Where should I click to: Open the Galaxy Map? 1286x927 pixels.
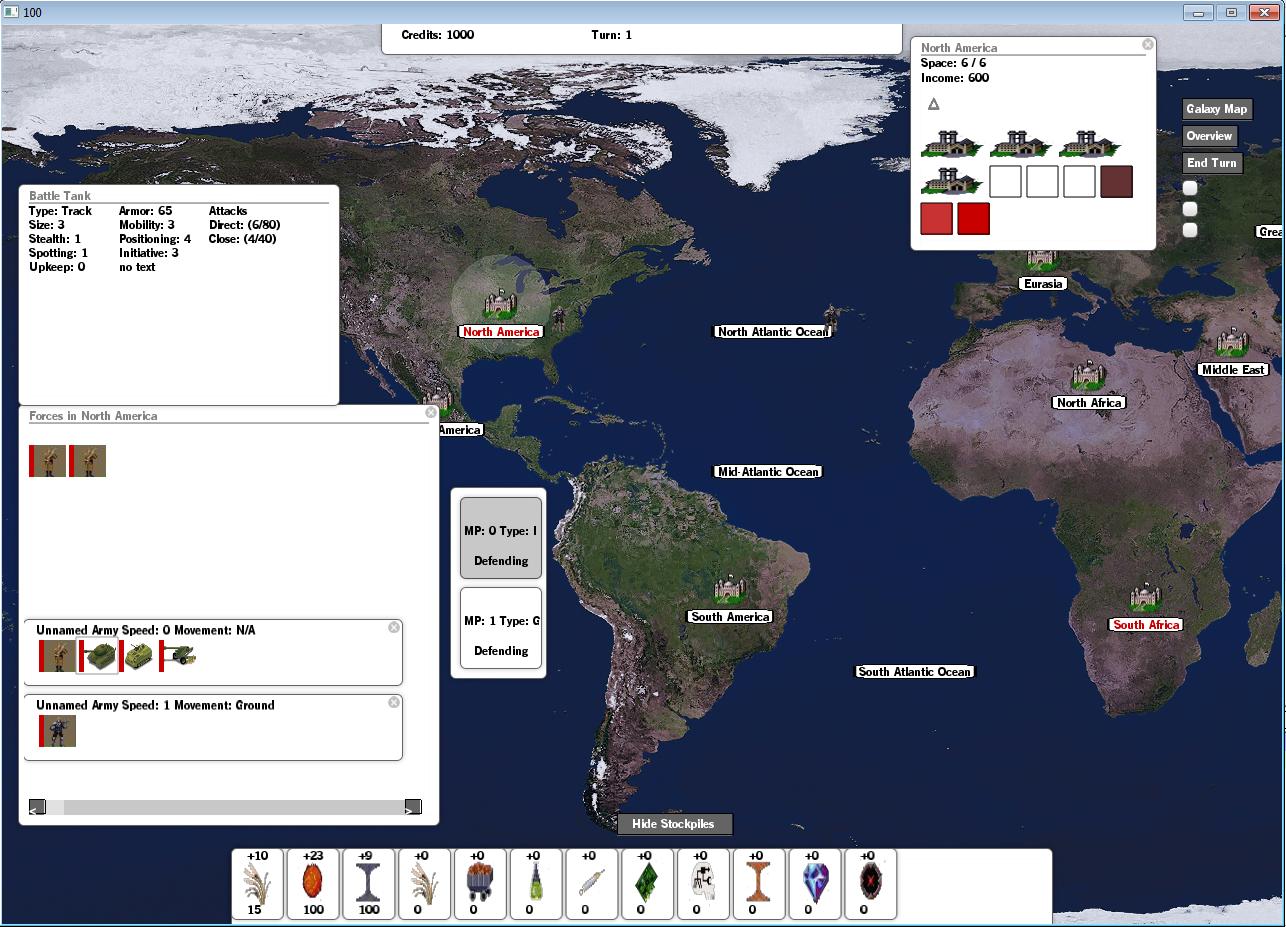pos(1217,109)
